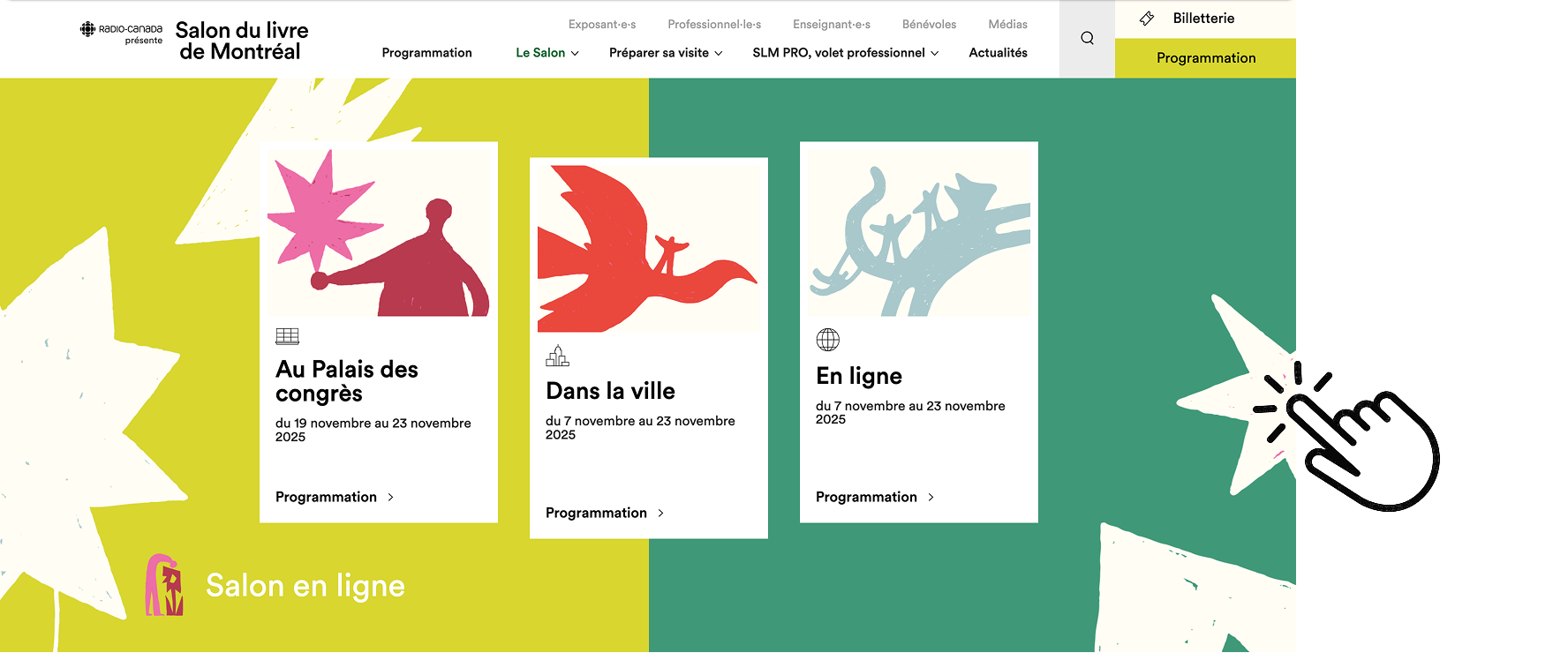Select the red bird illustration thumbnail
This screenshot has width=1568, height=653.
(x=648, y=249)
